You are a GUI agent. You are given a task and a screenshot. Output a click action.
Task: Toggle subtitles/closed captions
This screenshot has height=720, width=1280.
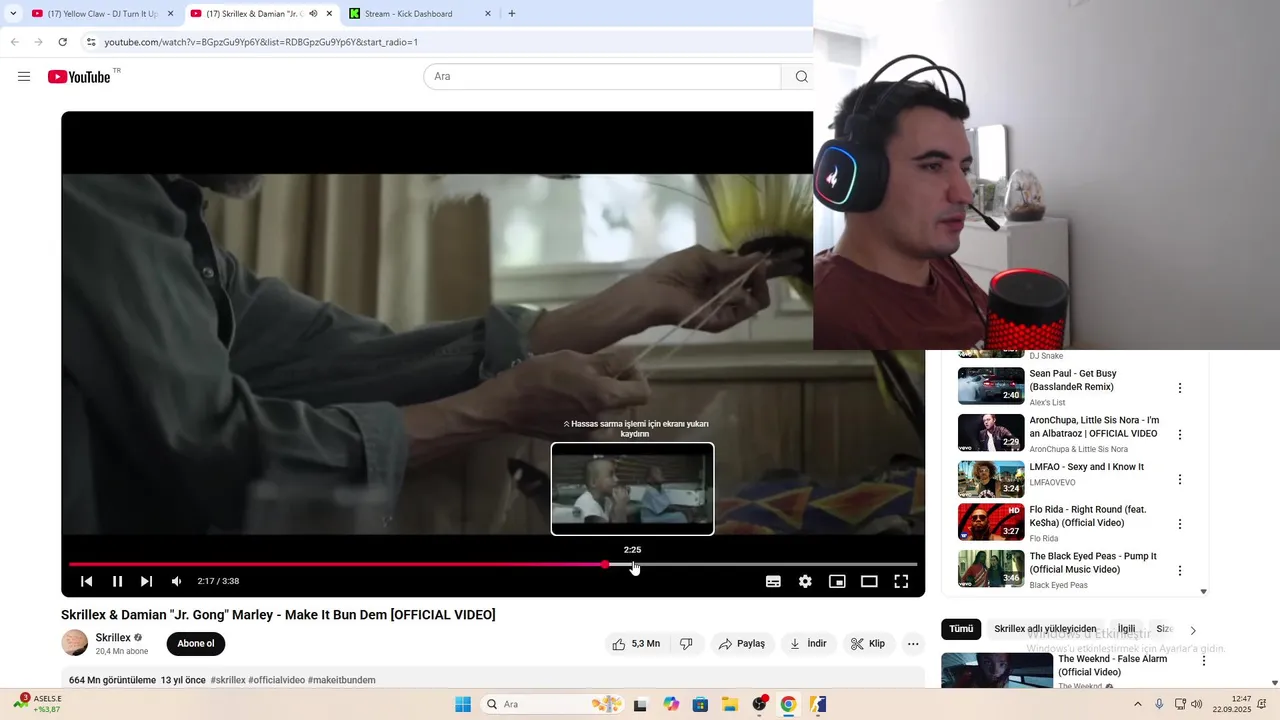[773, 581]
